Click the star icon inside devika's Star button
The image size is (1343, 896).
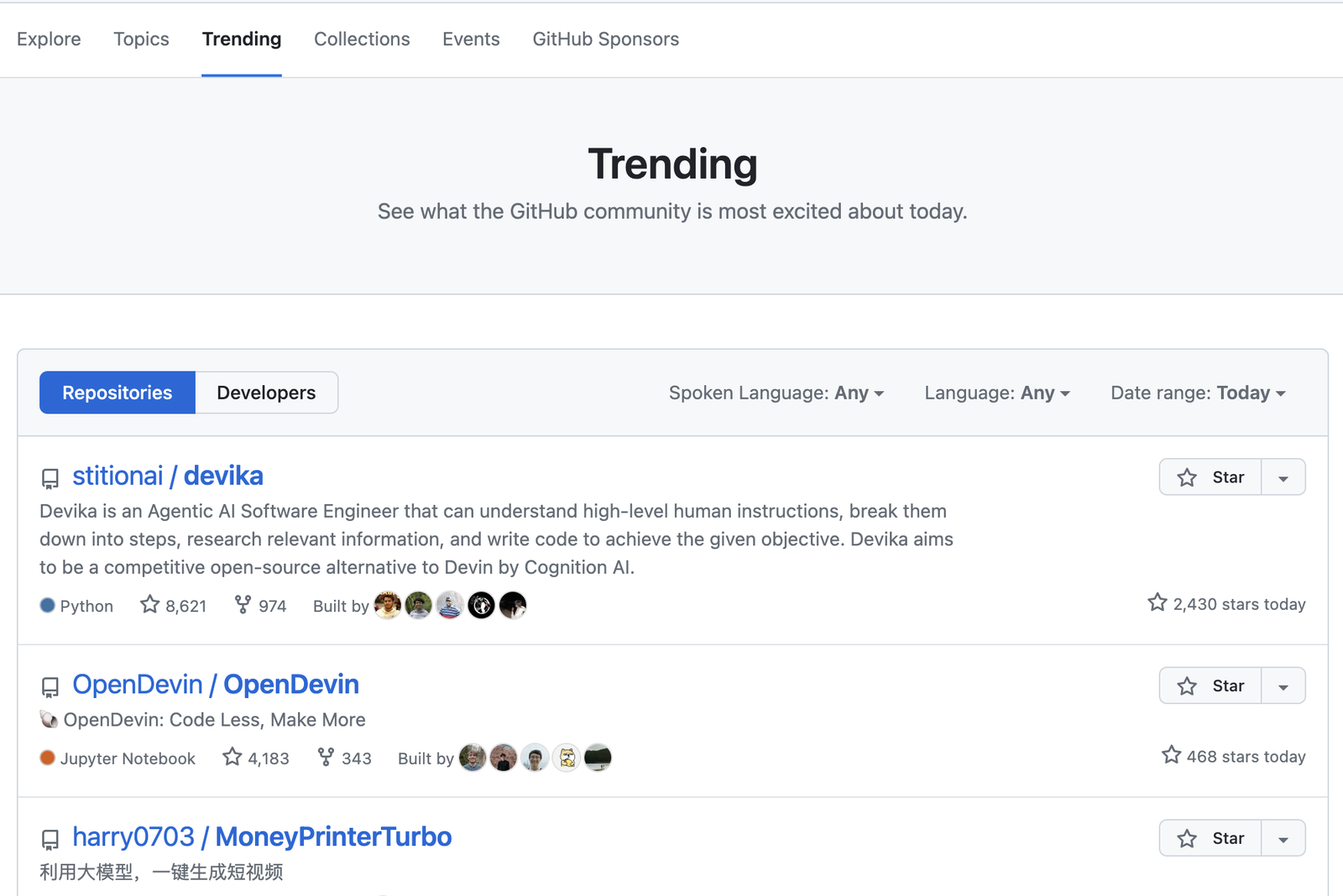(x=1187, y=477)
